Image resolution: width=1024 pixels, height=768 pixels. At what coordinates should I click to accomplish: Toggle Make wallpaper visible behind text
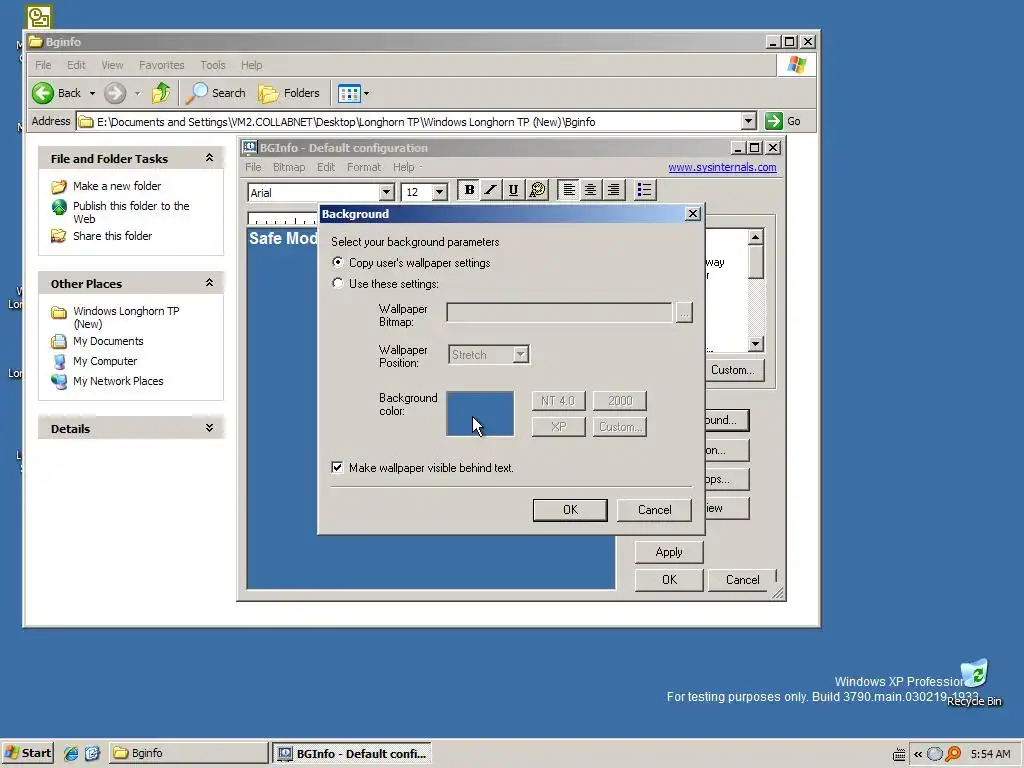click(x=337, y=468)
